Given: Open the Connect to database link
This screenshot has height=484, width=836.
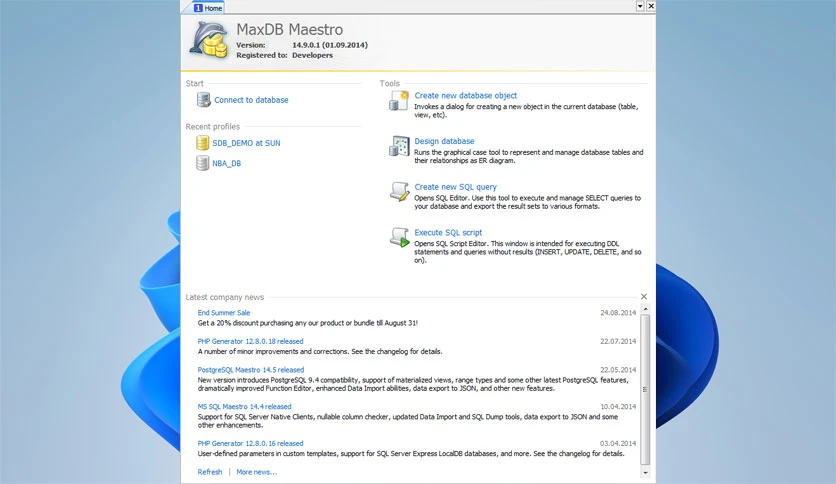Looking at the screenshot, I should pos(251,100).
